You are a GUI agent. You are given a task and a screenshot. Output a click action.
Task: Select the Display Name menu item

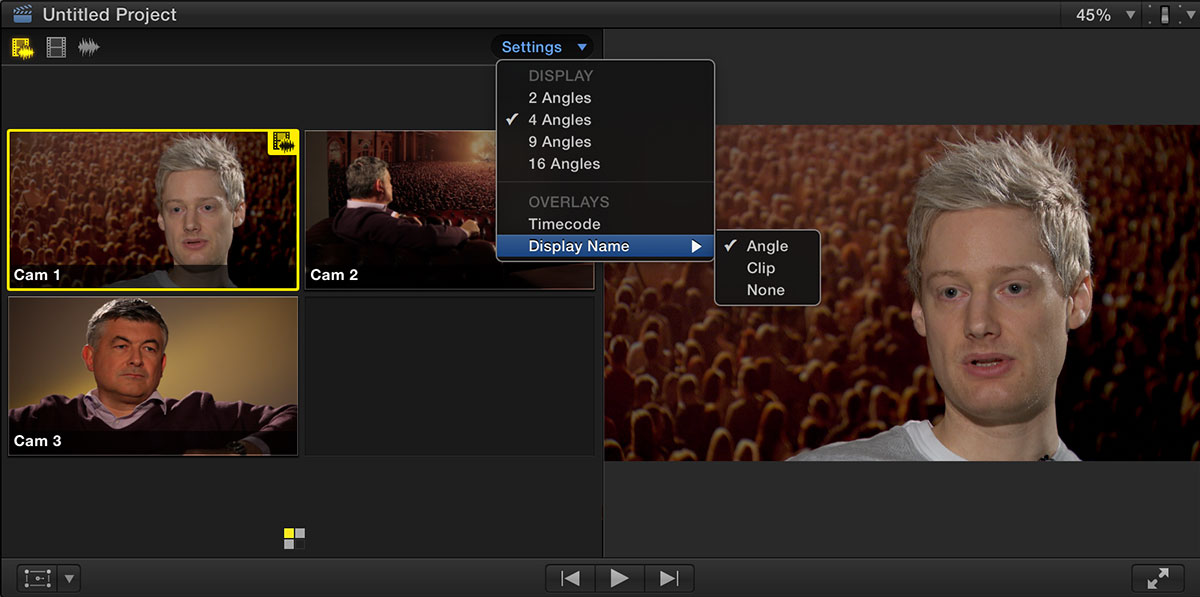pyautogui.click(x=605, y=246)
